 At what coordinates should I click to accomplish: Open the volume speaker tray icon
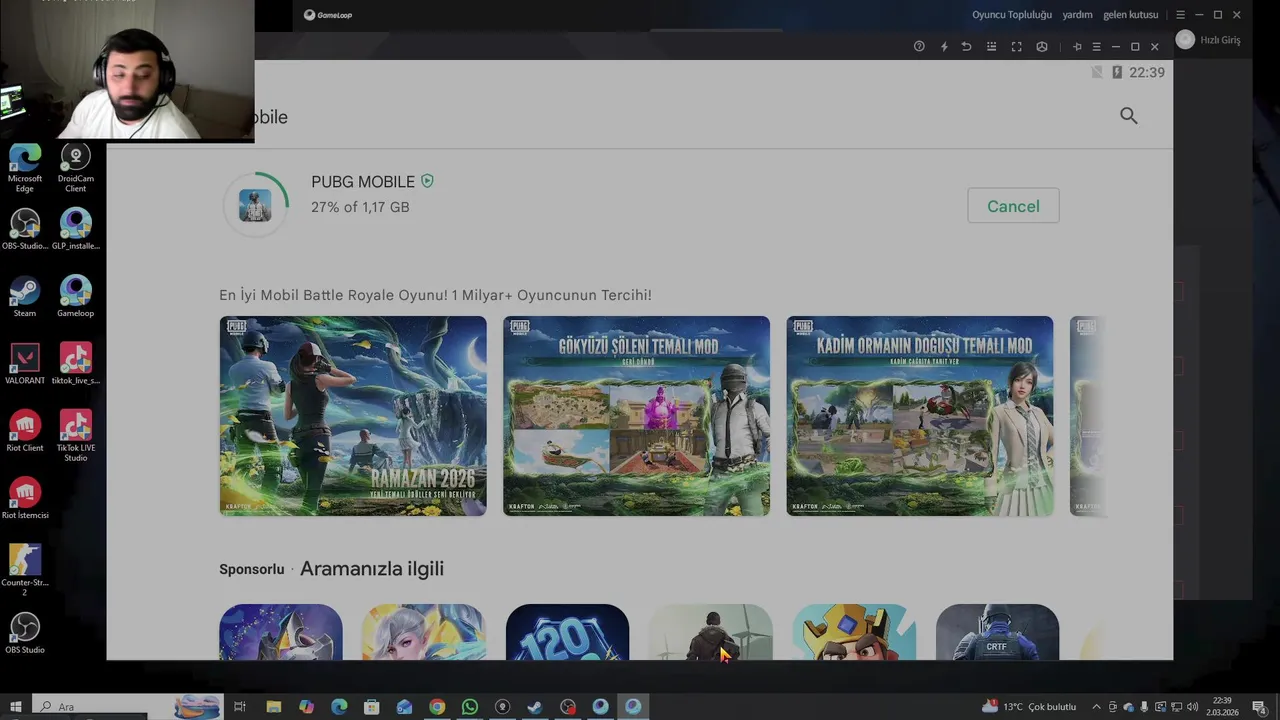pyautogui.click(x=1192, y=707)
